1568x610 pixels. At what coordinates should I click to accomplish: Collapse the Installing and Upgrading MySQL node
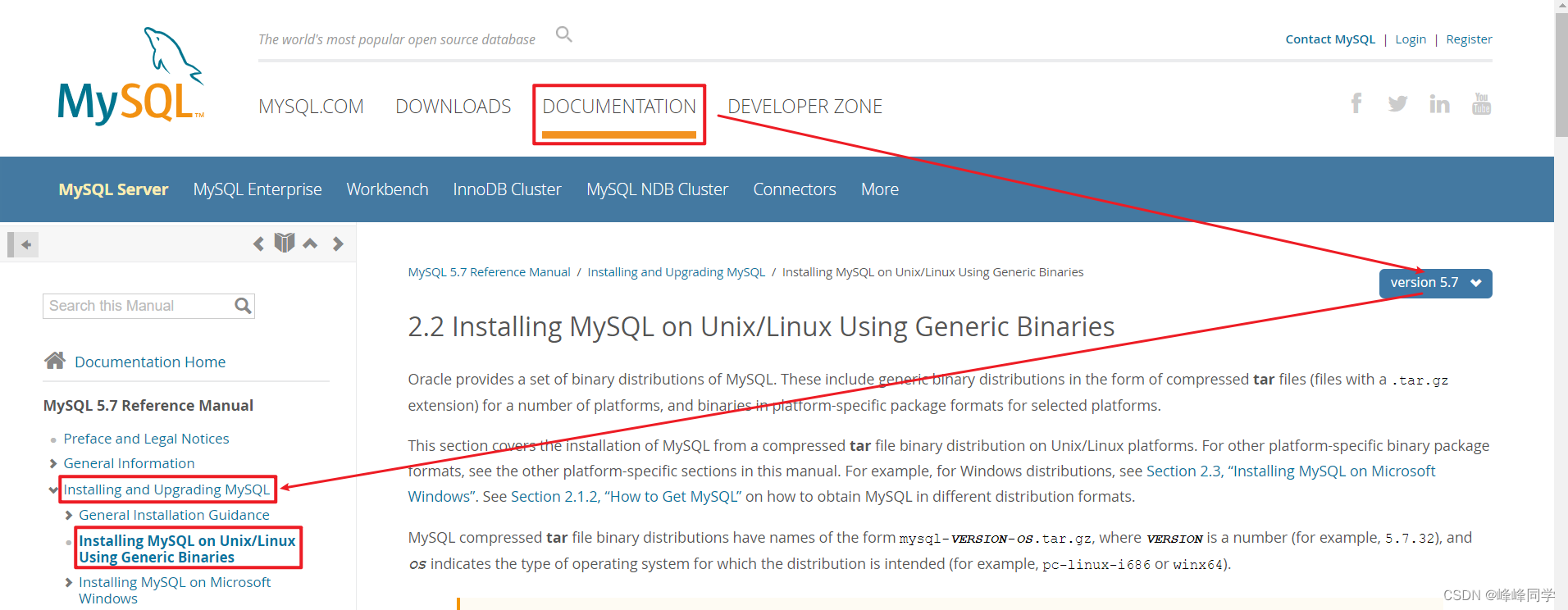(53, 490)
